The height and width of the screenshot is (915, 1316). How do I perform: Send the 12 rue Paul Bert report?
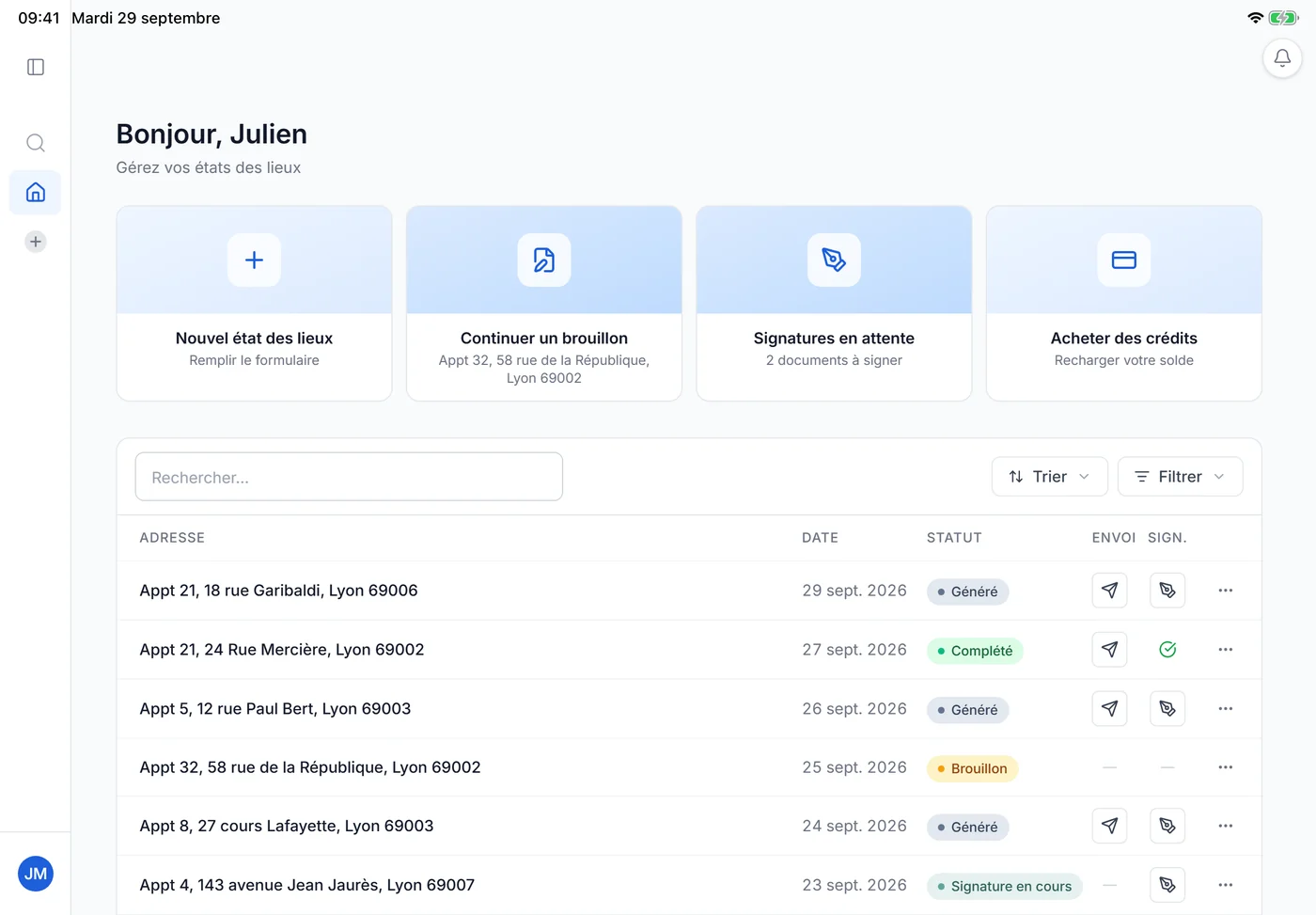tap(1110, 709)
